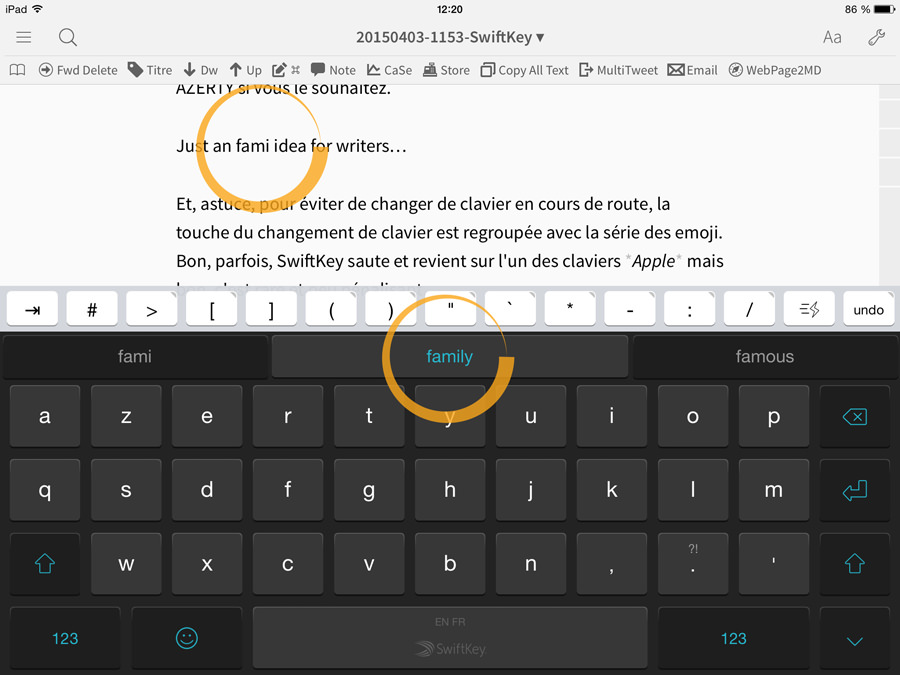900x675 pixels.
Task: Insert a hash symbol from extended row
Action: tap(92, 309)
